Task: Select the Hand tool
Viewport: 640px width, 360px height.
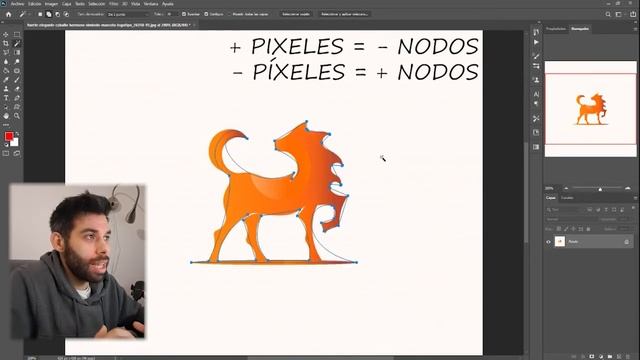Action: (6, 116)
